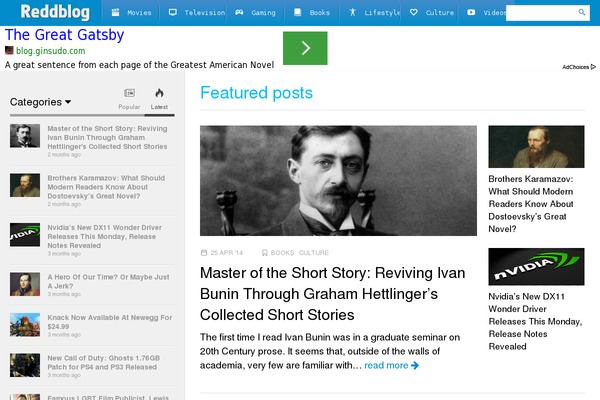Screen dimensions: 600x400
Task: Open the Reddblog home logo
Action: tap(55, 12)
